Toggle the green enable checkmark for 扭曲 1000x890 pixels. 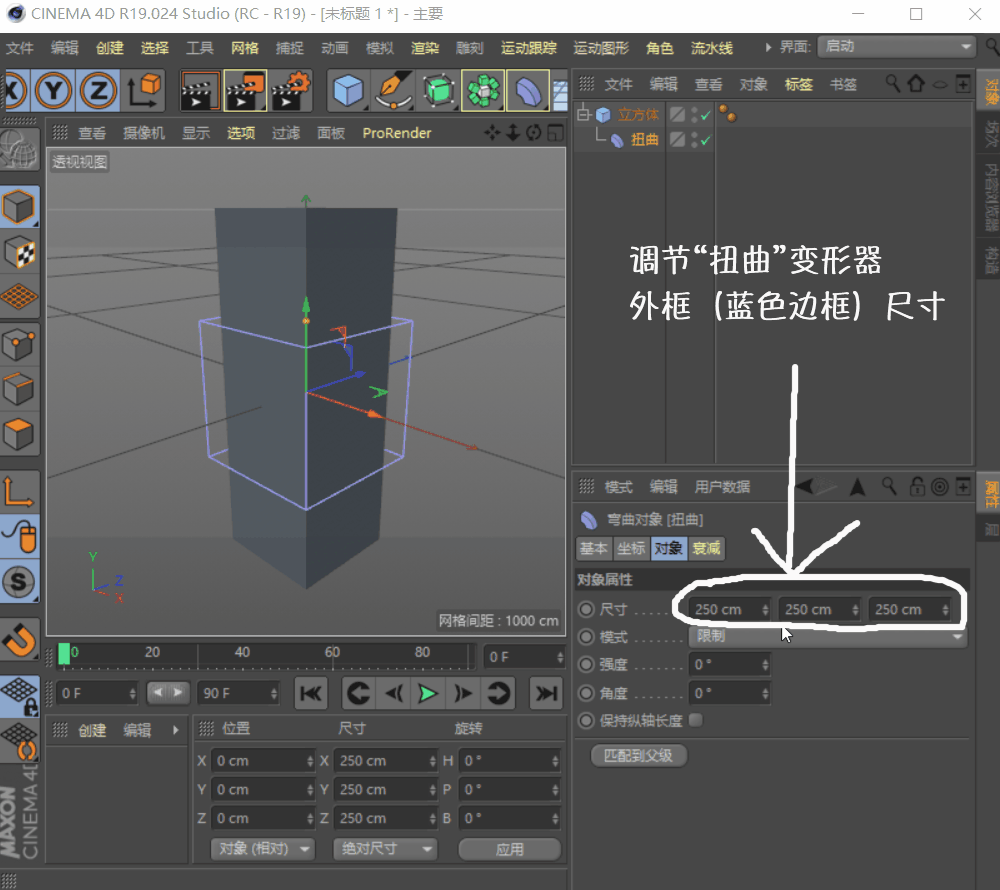(x=706, y=140)
